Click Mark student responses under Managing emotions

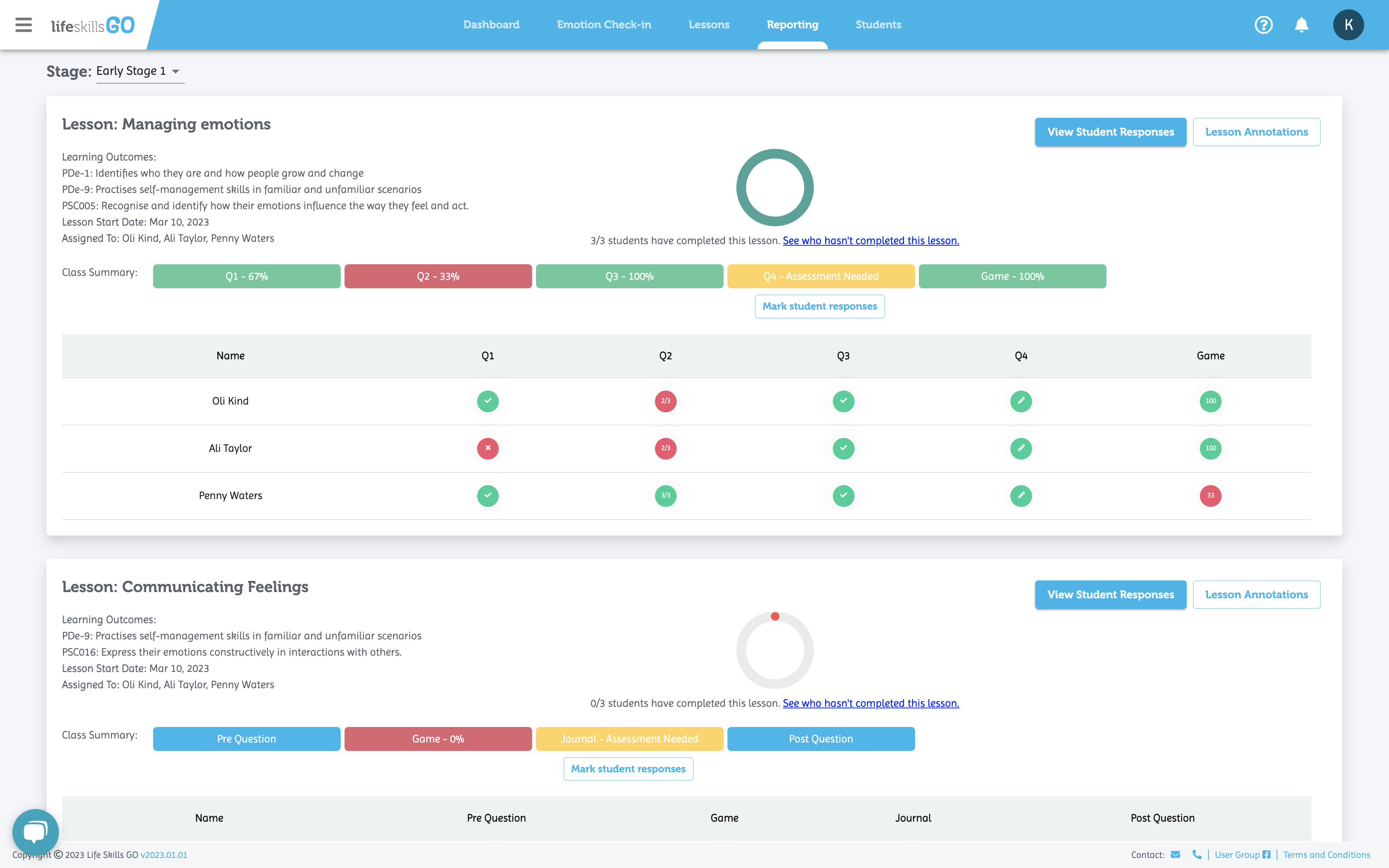tap(819, 307)
